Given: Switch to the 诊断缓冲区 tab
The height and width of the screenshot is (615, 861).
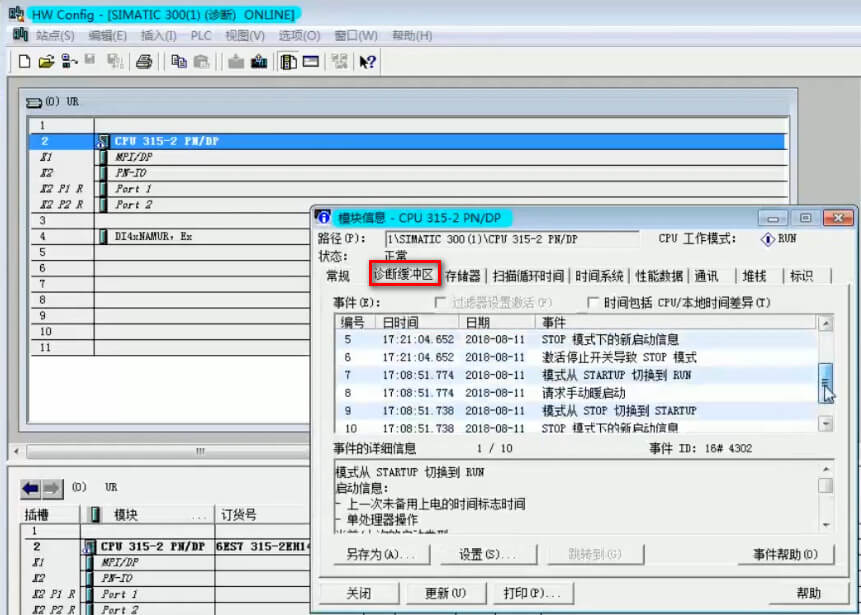Looking at the screenshot, I should pyautogui.click(x=404, y=275).
